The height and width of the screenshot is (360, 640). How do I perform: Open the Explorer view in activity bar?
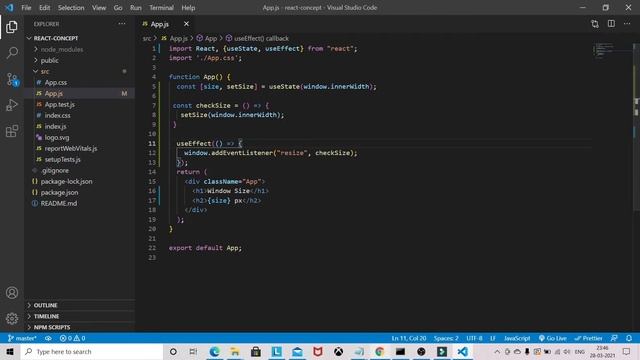(12, 27)
